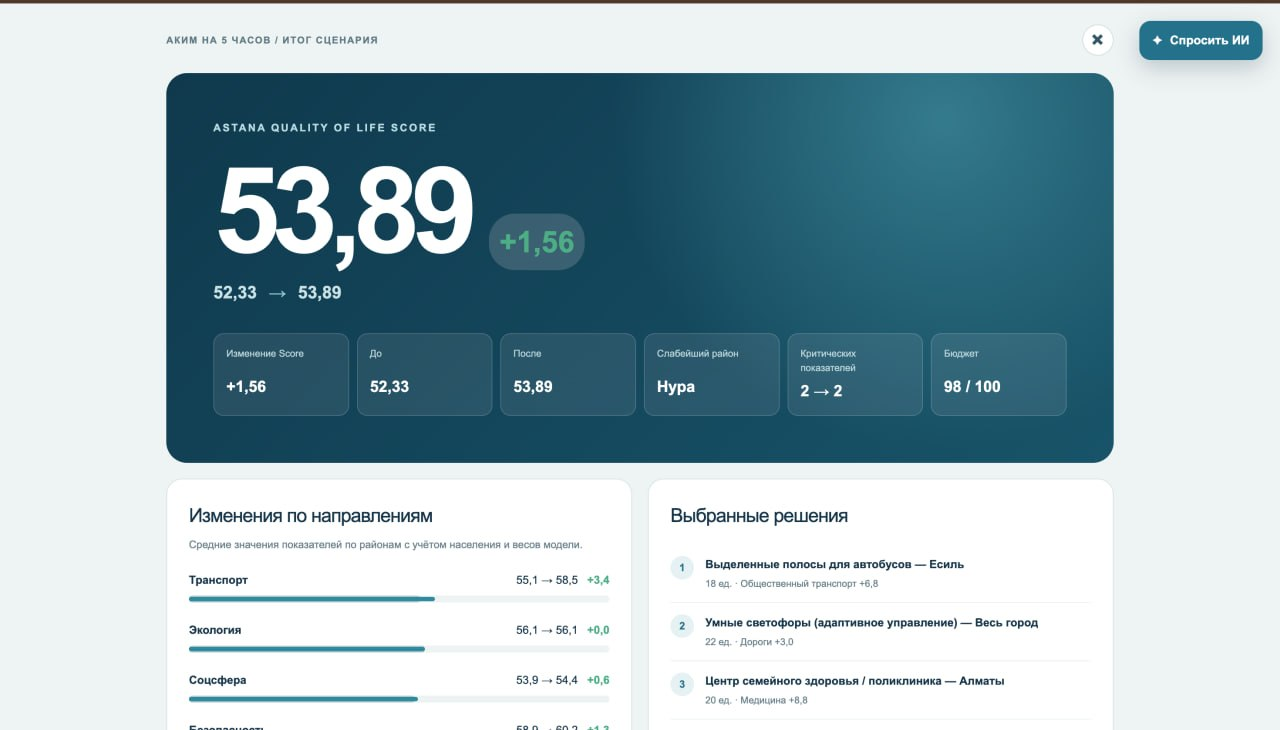Open the Спросить ИИ assistant button
Image resolution: width=1280 pixels, height=730 pixels.
1200,41
